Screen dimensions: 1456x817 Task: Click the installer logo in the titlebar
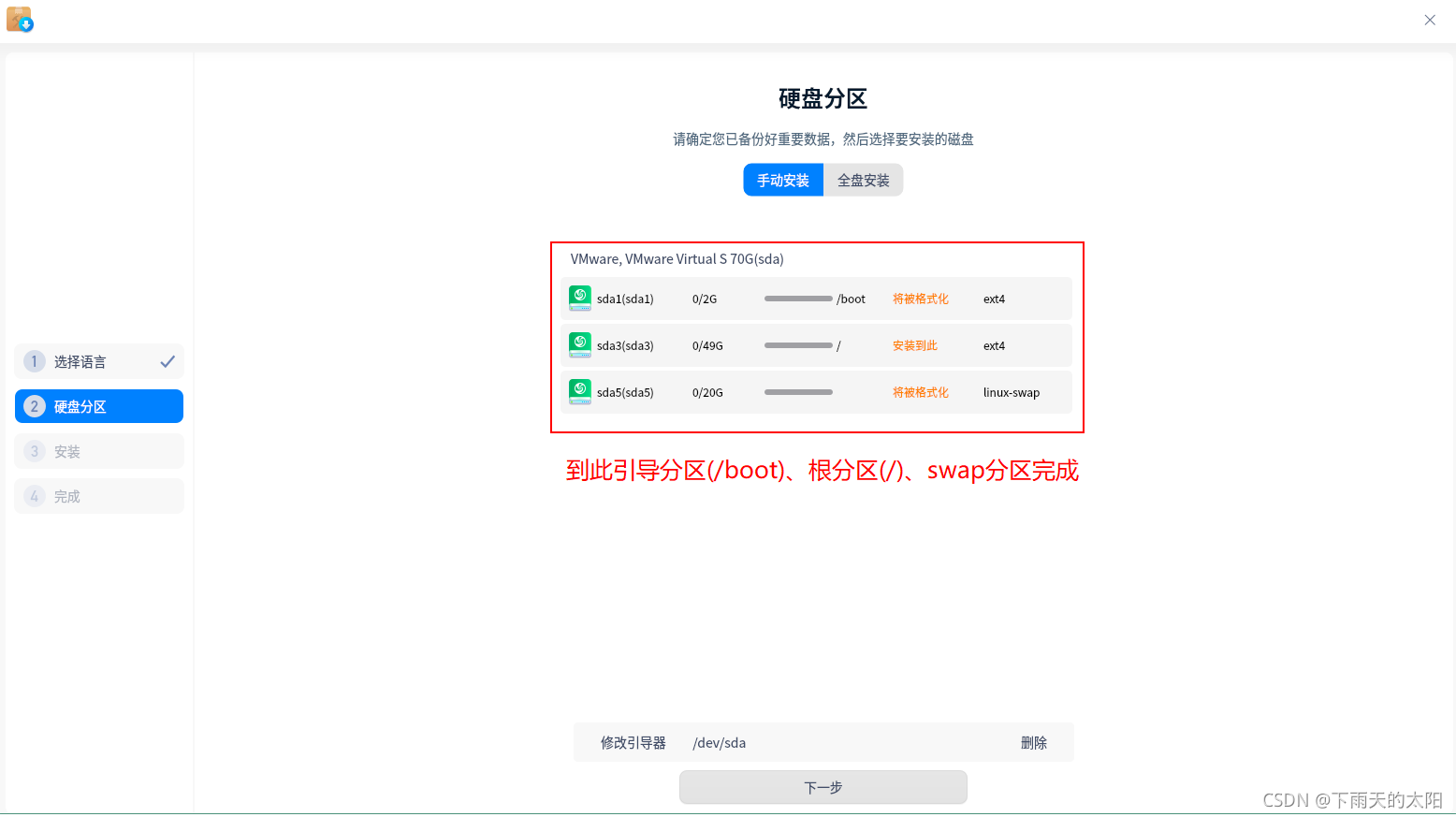[20, 19]
